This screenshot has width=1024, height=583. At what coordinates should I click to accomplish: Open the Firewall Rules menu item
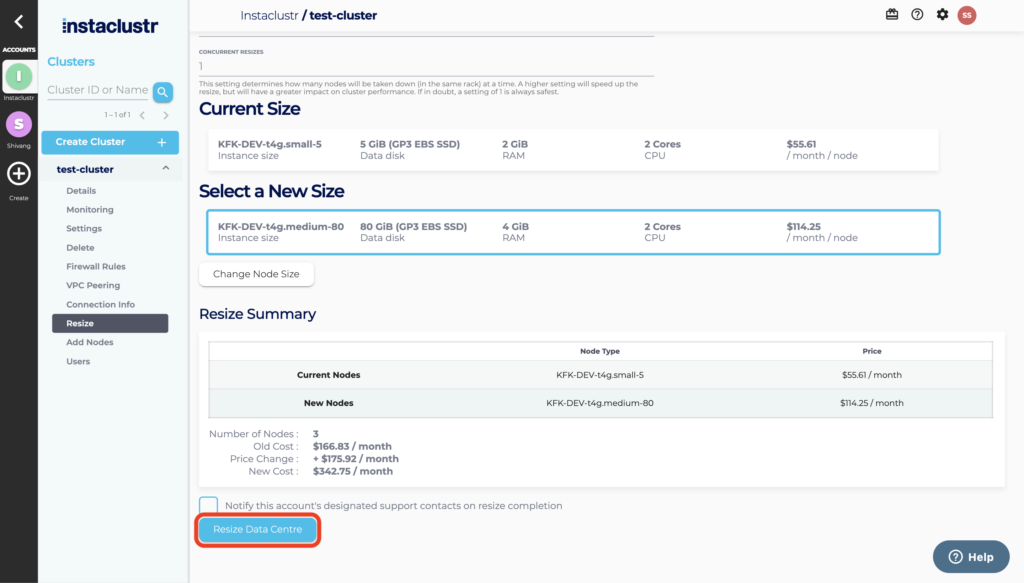coord(96,267)
